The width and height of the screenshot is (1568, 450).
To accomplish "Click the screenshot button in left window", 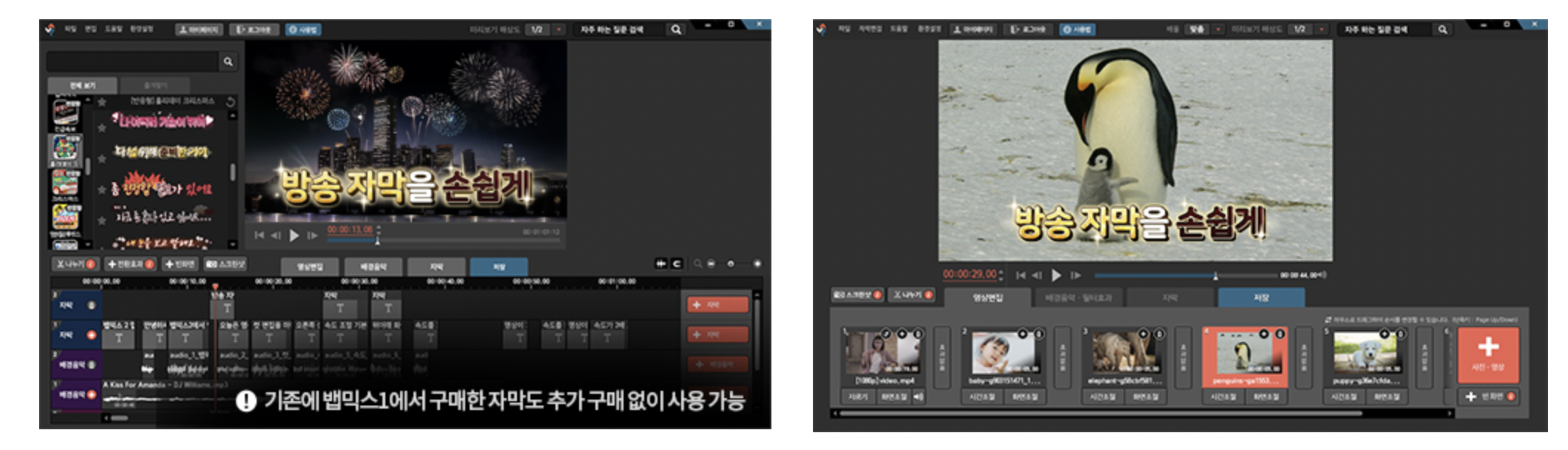I will [x=225, y=264].
